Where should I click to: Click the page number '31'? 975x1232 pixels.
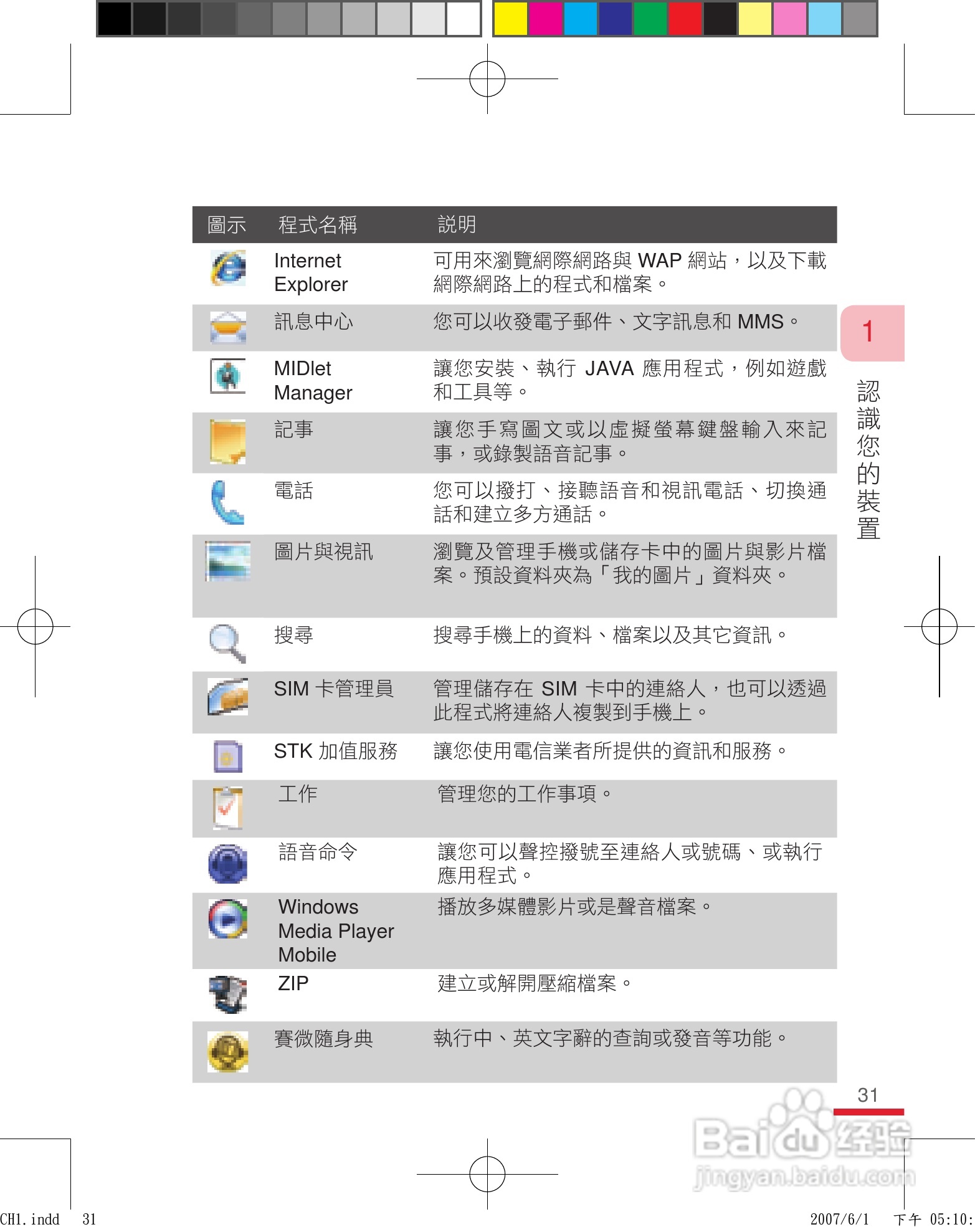pyautogui.click(x=868, y=1095)
